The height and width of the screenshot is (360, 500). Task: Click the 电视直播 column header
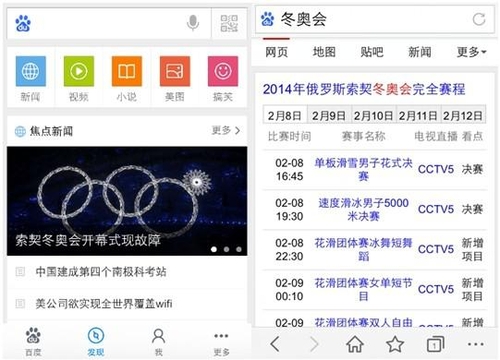coord(436,136)
